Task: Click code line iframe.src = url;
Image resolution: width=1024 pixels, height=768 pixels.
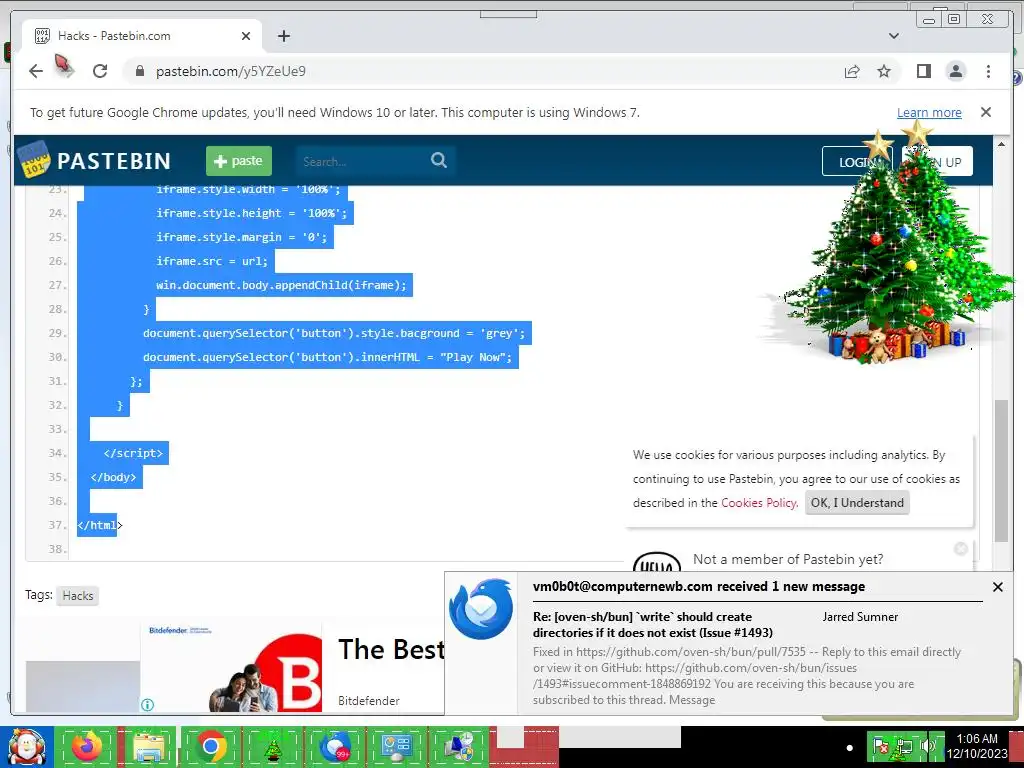Action: 212,261
